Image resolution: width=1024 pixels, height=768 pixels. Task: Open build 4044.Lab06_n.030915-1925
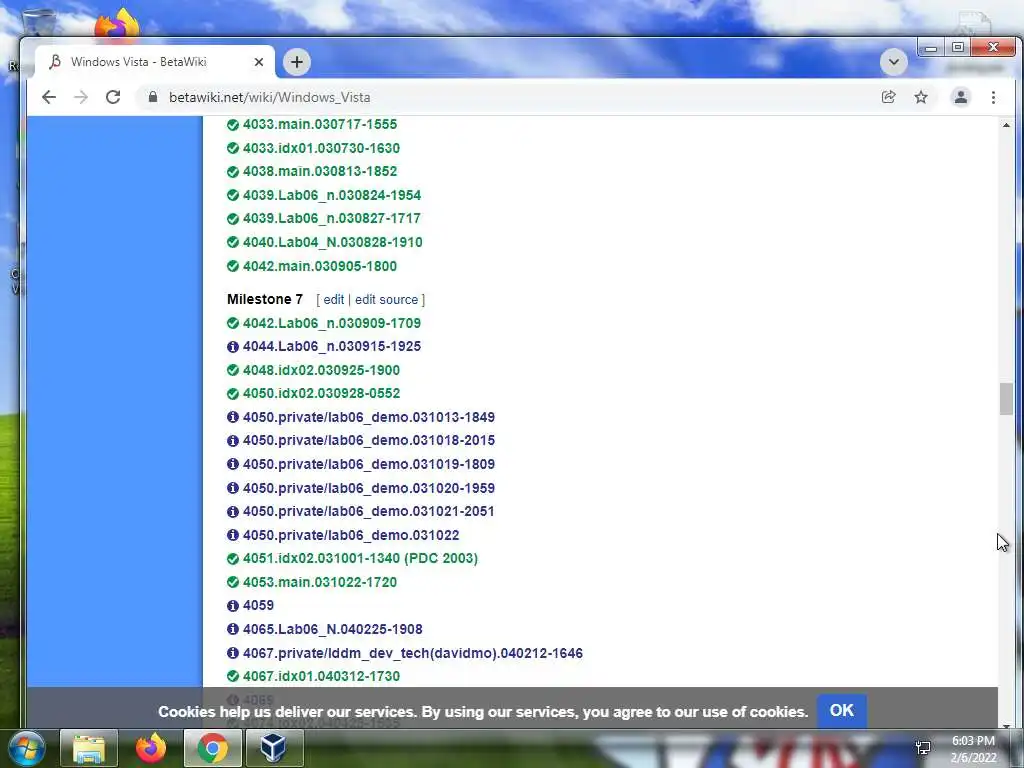coord(332,346)
